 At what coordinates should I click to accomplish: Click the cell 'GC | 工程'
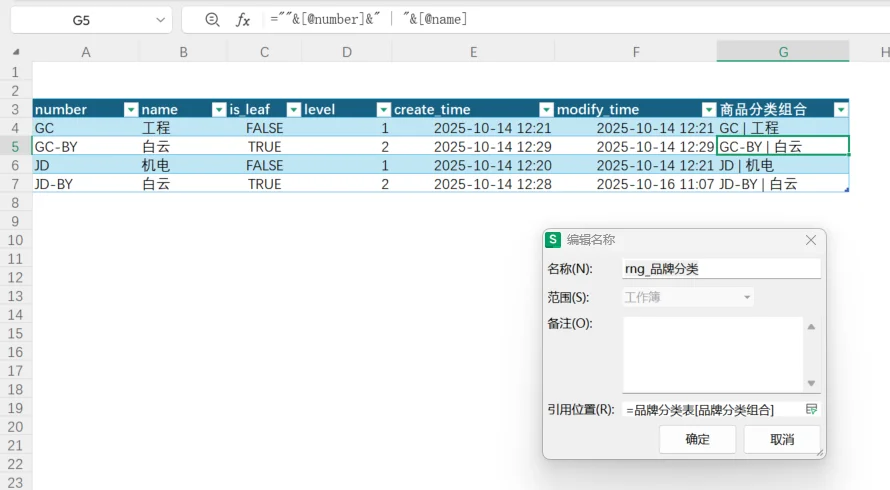[x=783, y=128]
